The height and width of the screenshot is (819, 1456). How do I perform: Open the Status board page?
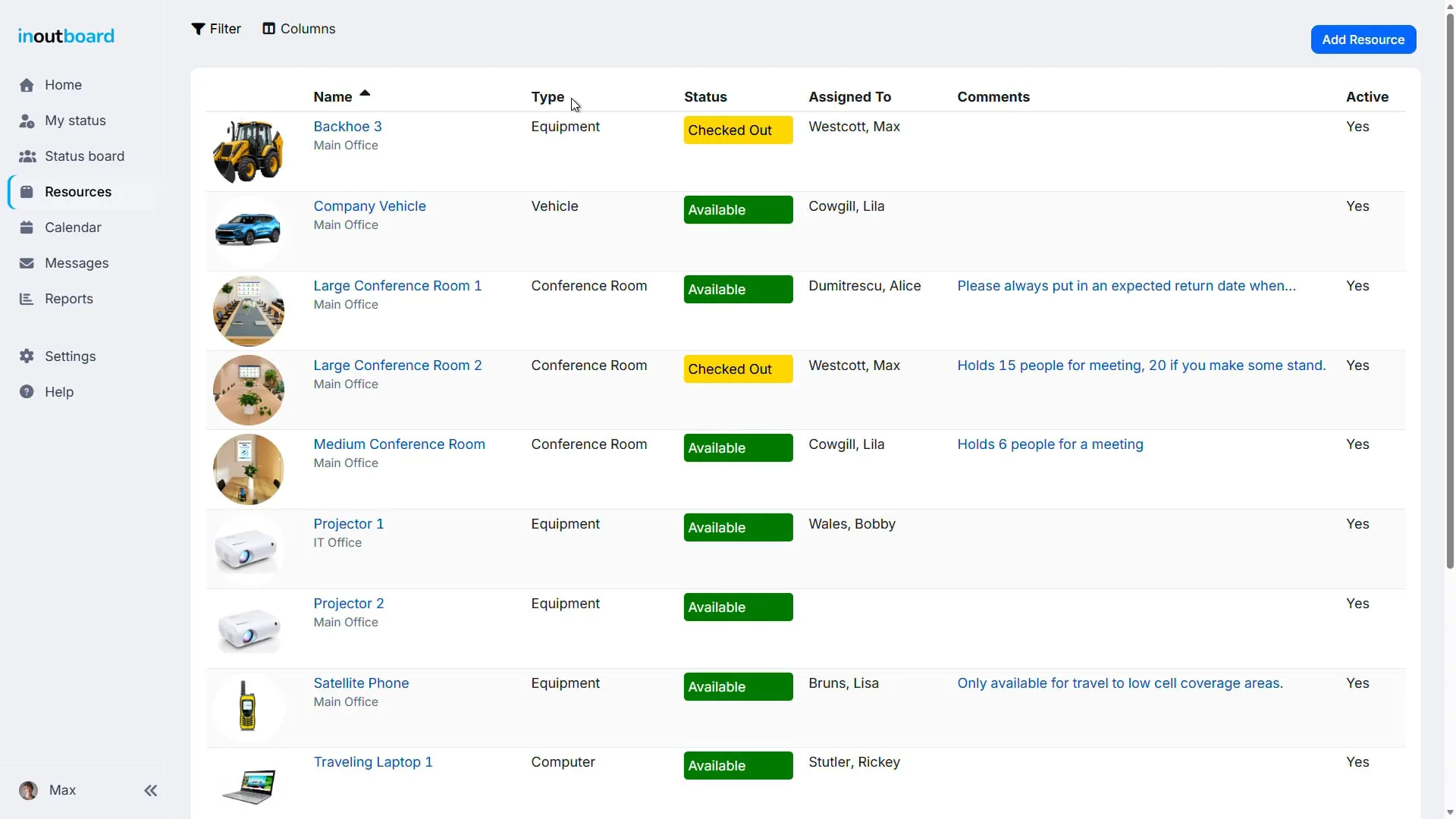pyautogui.click(x=84, y=156)
